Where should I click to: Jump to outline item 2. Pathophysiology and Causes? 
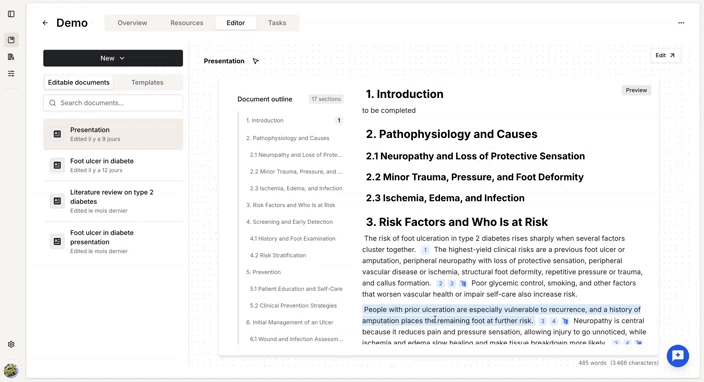click(288, 138)
